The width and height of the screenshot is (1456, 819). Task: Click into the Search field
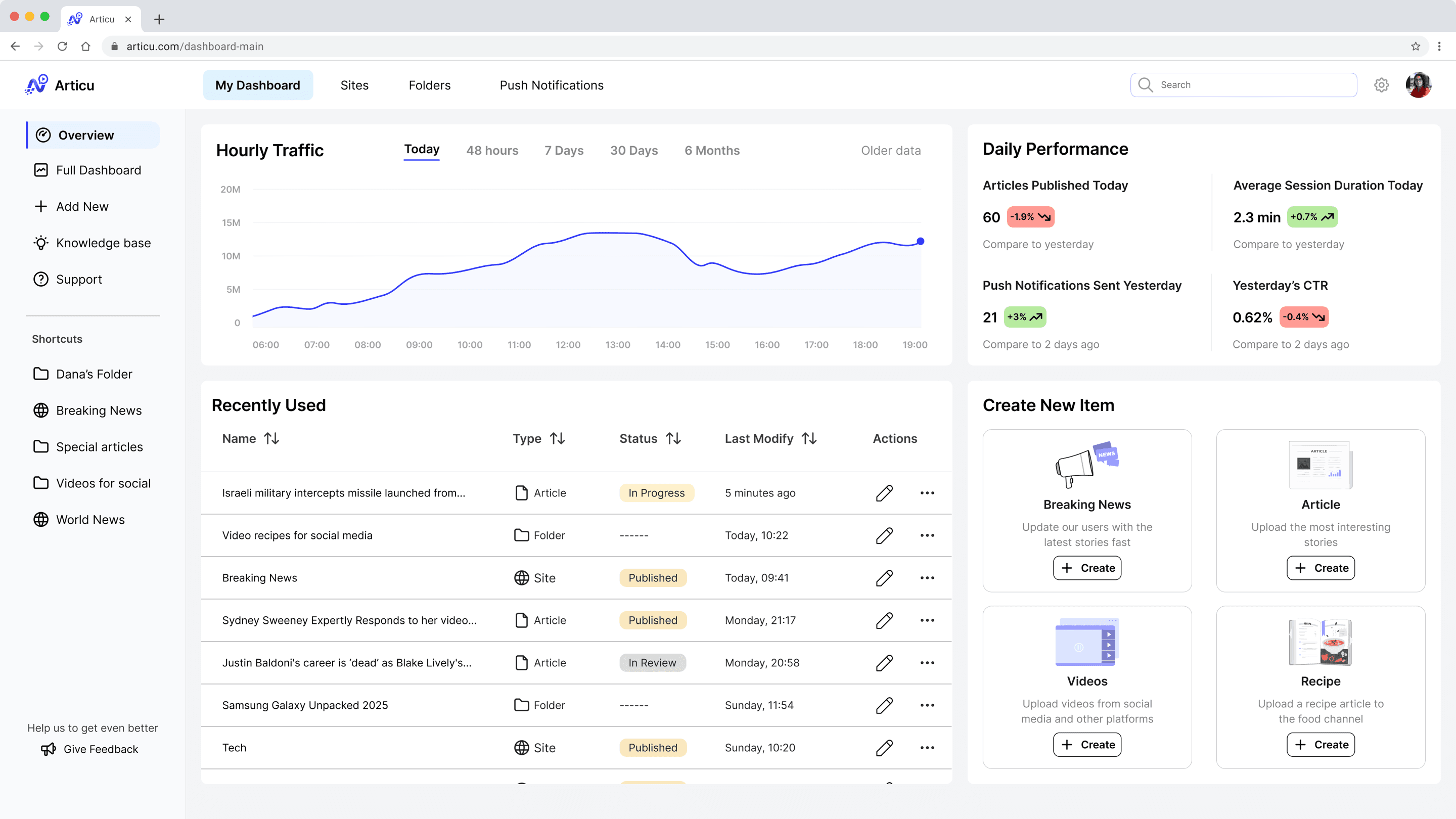pyautogui.click(x=1244, y=85)
